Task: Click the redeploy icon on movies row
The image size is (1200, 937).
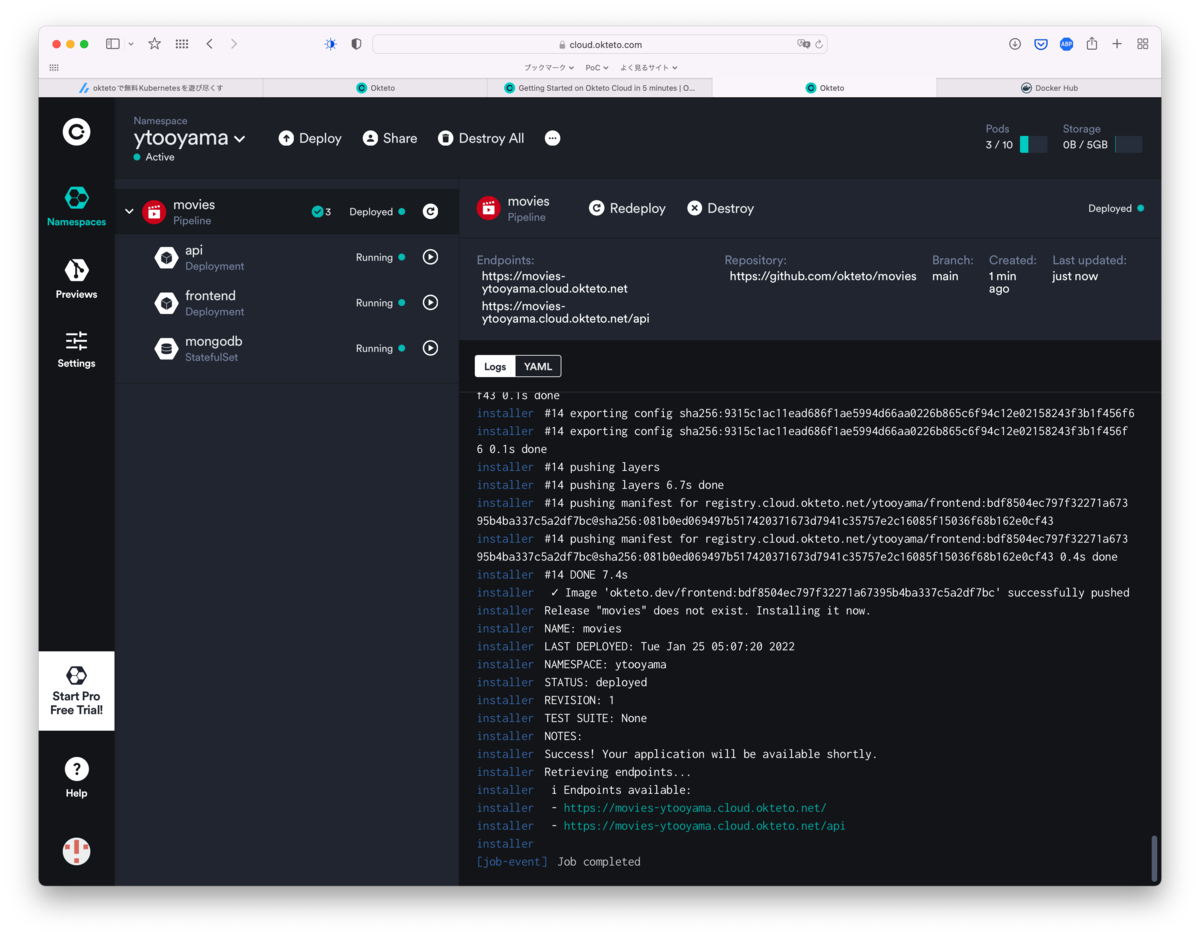Action: tap(430, 211)
